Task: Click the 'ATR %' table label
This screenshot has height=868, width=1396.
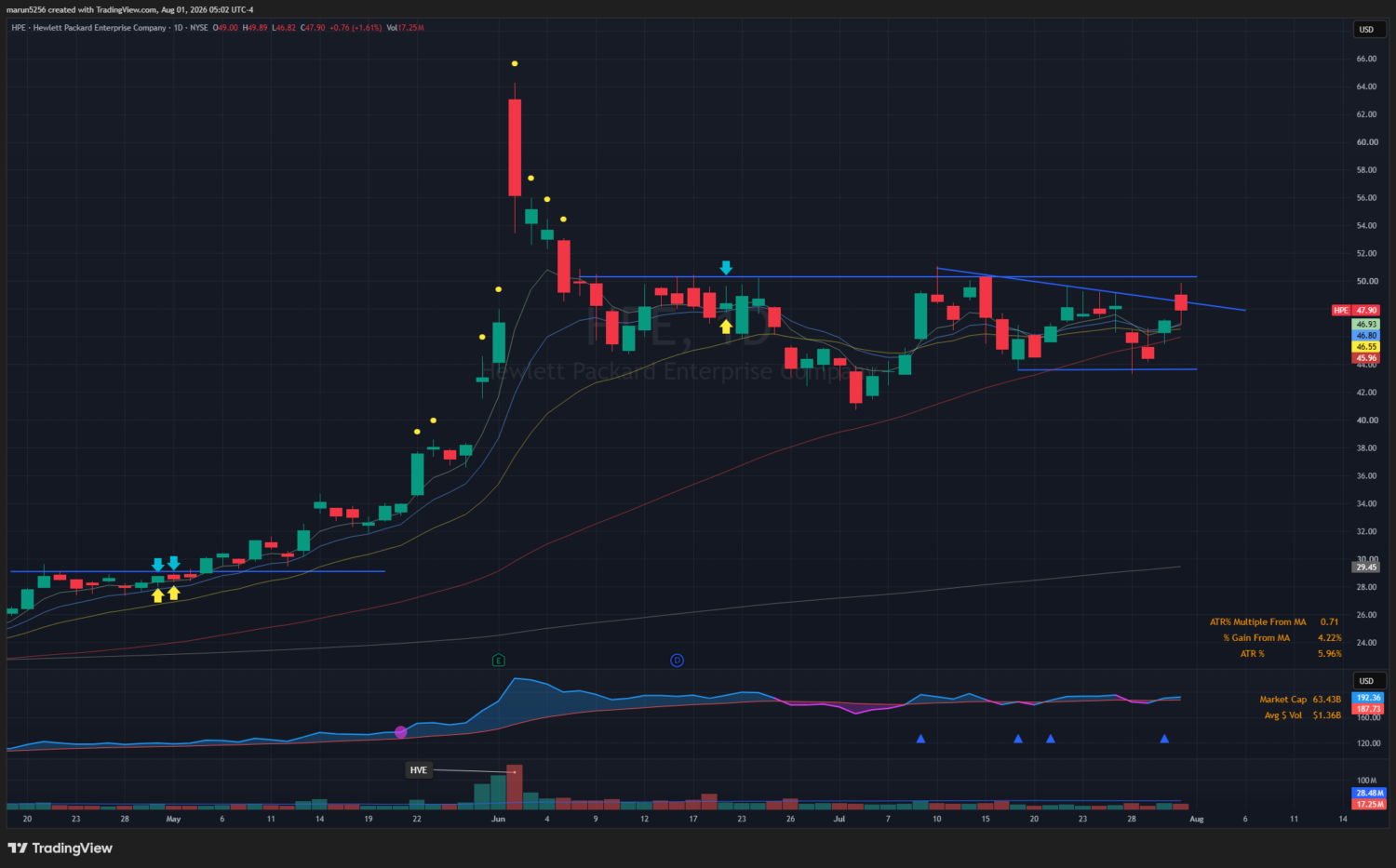Action: [1253, 654]
